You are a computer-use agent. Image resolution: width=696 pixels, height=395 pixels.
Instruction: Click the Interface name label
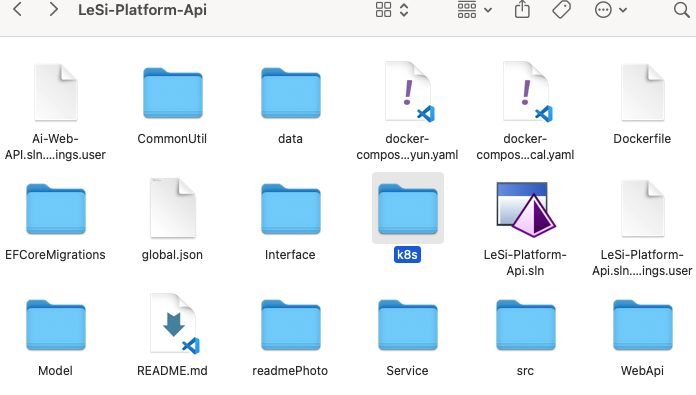(290, 255)
